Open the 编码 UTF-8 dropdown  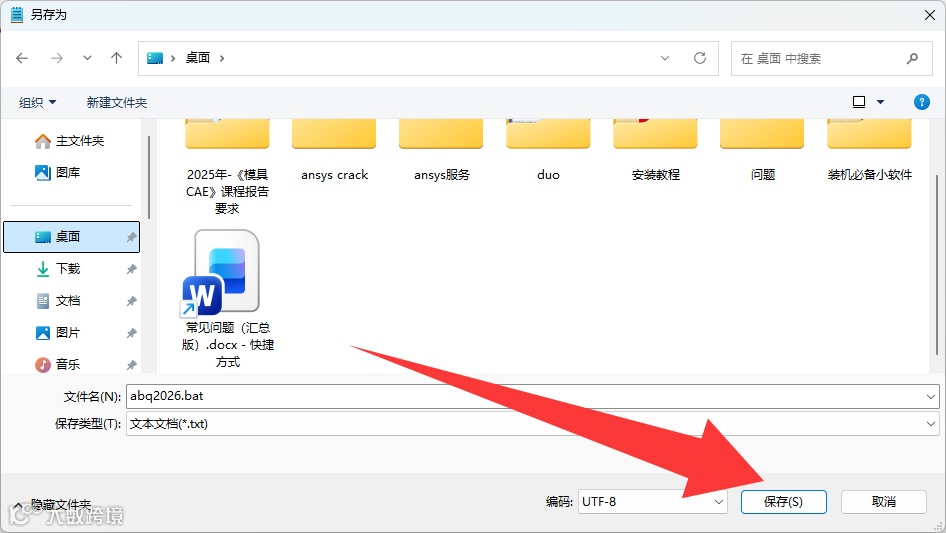click(652, 502)
